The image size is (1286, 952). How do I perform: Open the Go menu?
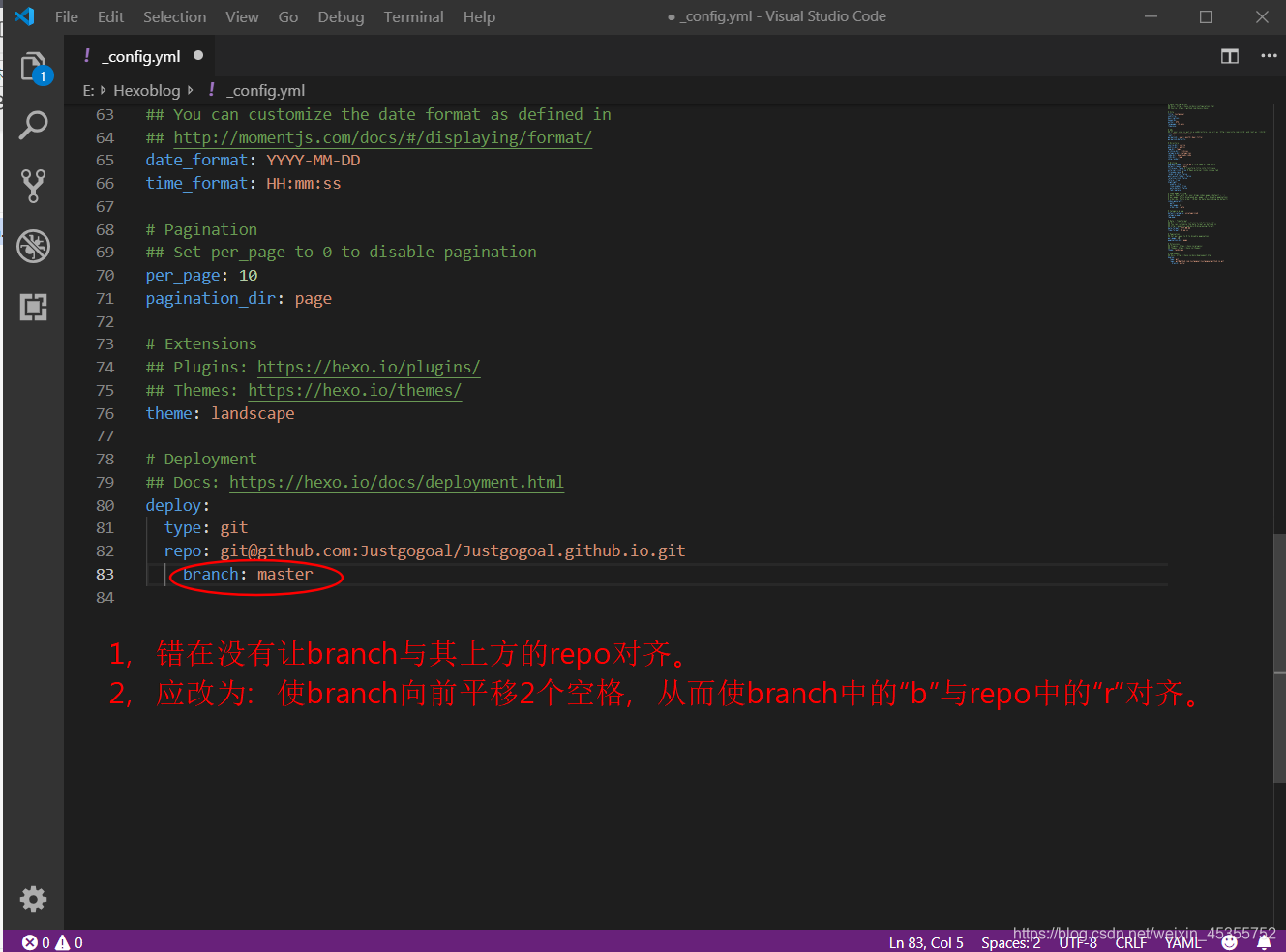pos(288,16)
